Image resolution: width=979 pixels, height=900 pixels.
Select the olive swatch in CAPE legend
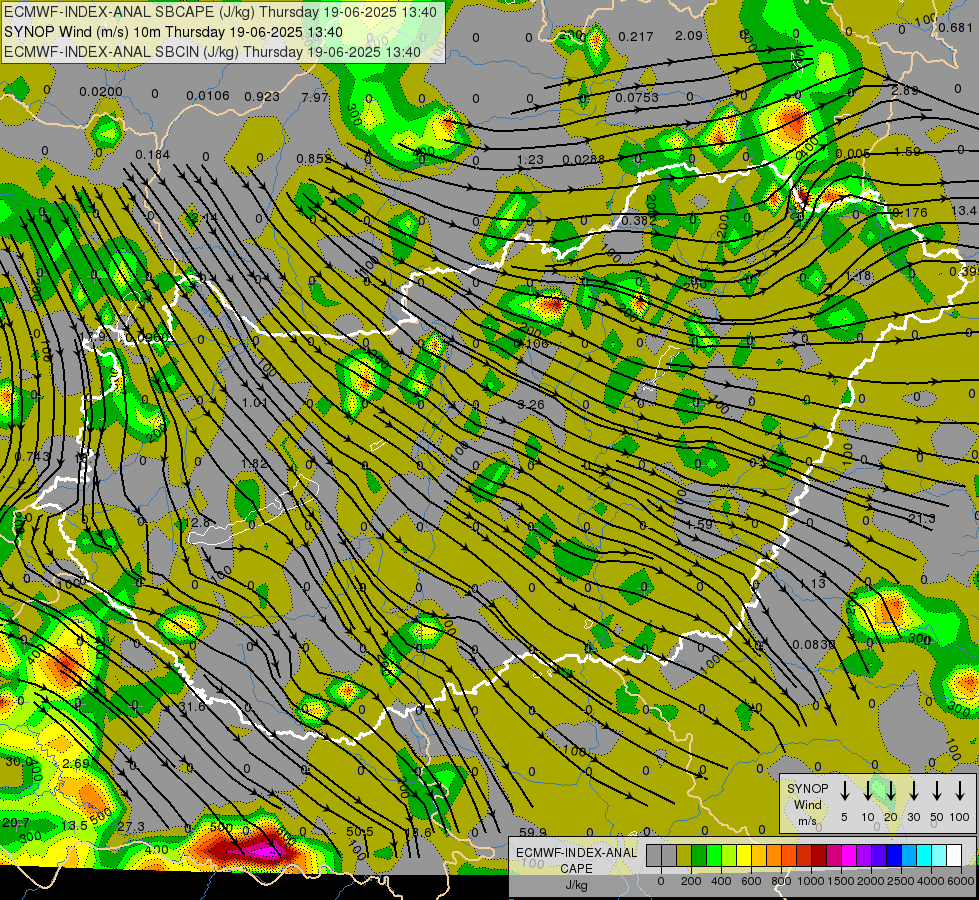coord(684,855)
